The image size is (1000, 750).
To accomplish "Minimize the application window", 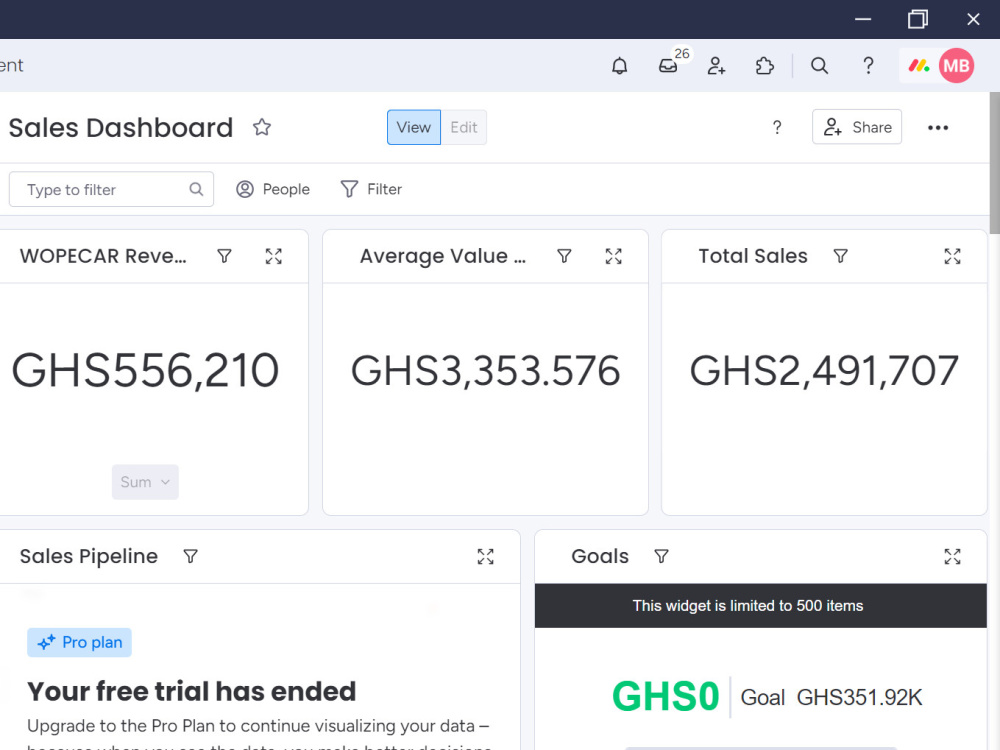I will point(863,19).
